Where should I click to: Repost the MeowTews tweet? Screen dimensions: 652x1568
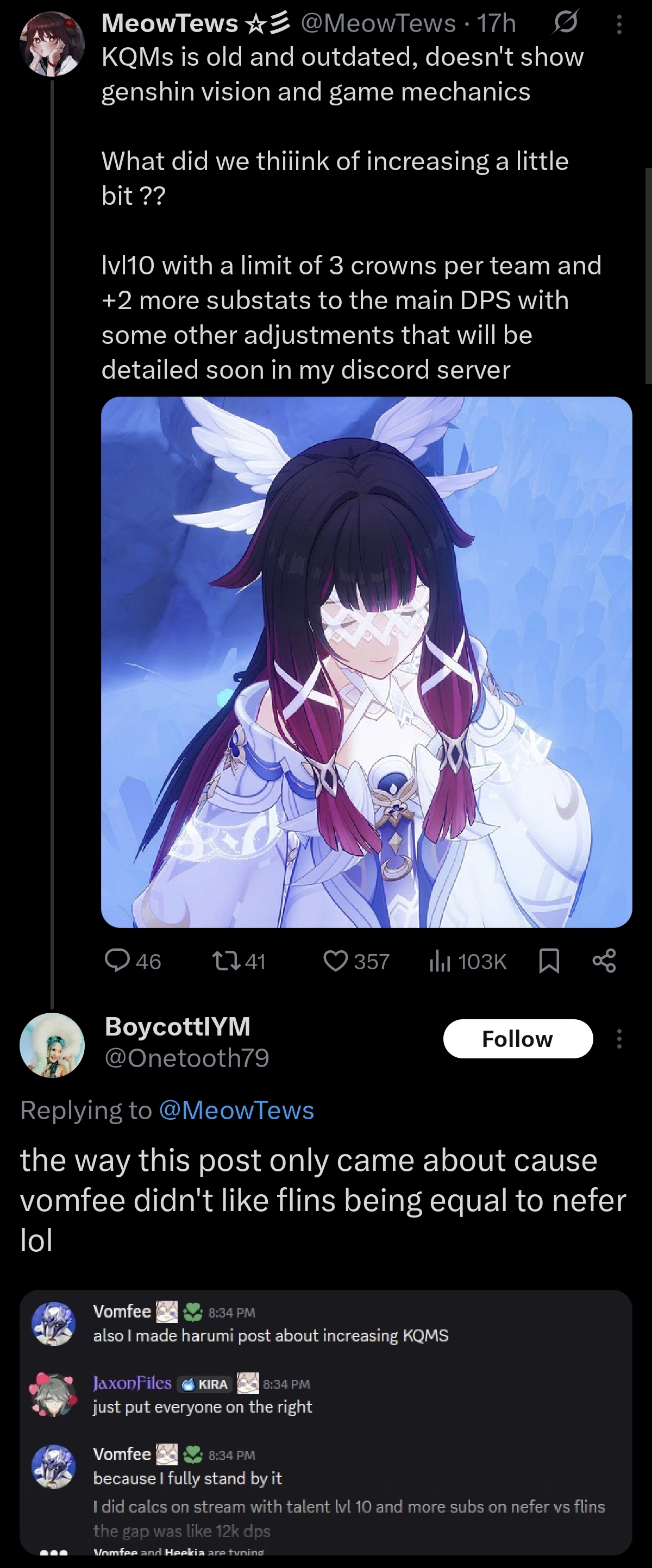pos(238,961)
